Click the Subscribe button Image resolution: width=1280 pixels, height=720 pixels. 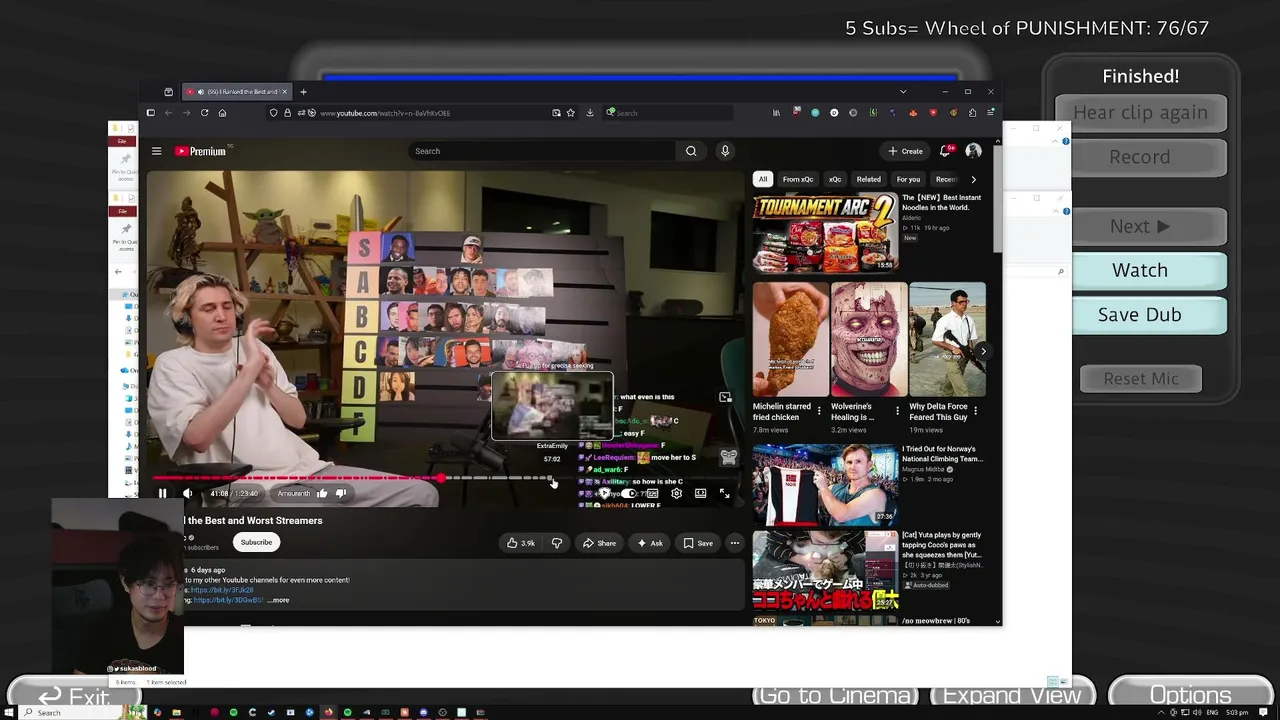256,543
